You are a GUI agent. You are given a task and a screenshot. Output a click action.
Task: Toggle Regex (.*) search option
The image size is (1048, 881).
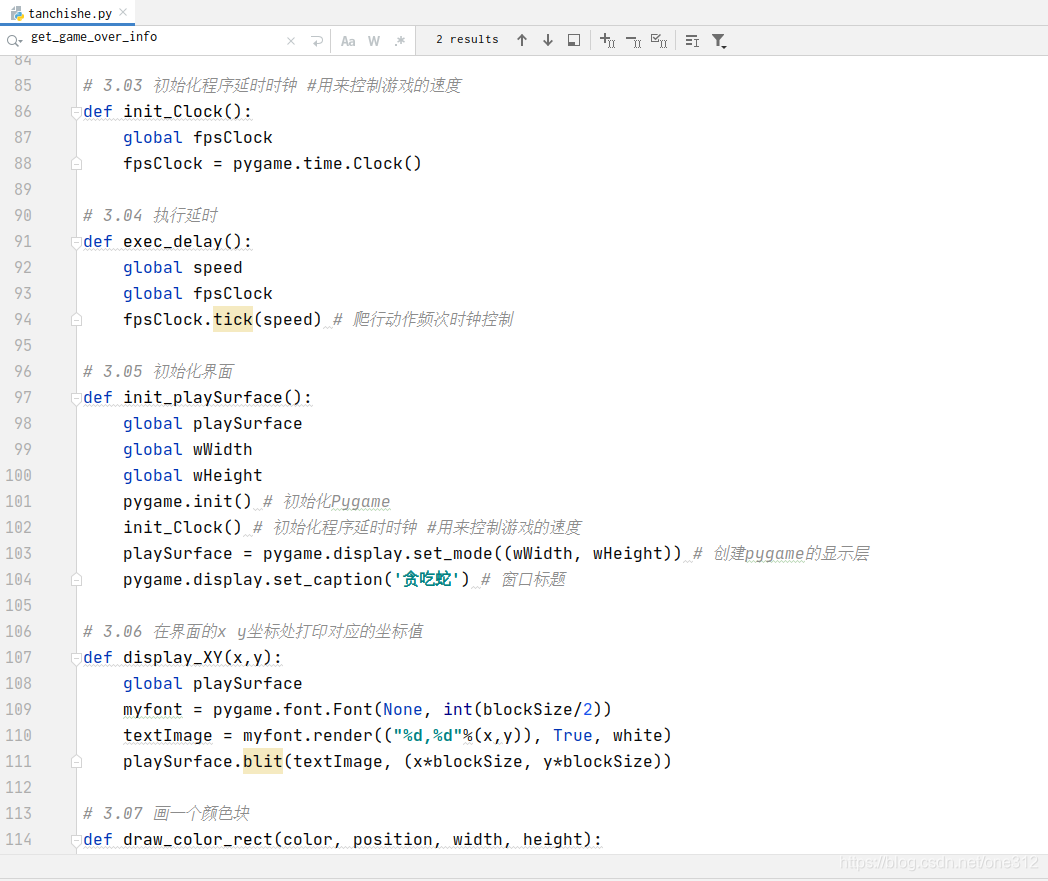(x=400, y=41)
